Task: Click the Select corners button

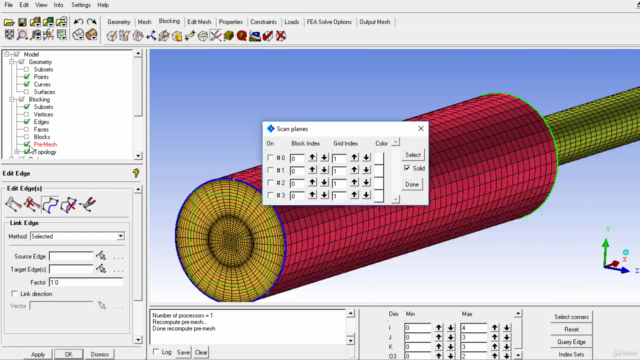Action: (571, 317)
